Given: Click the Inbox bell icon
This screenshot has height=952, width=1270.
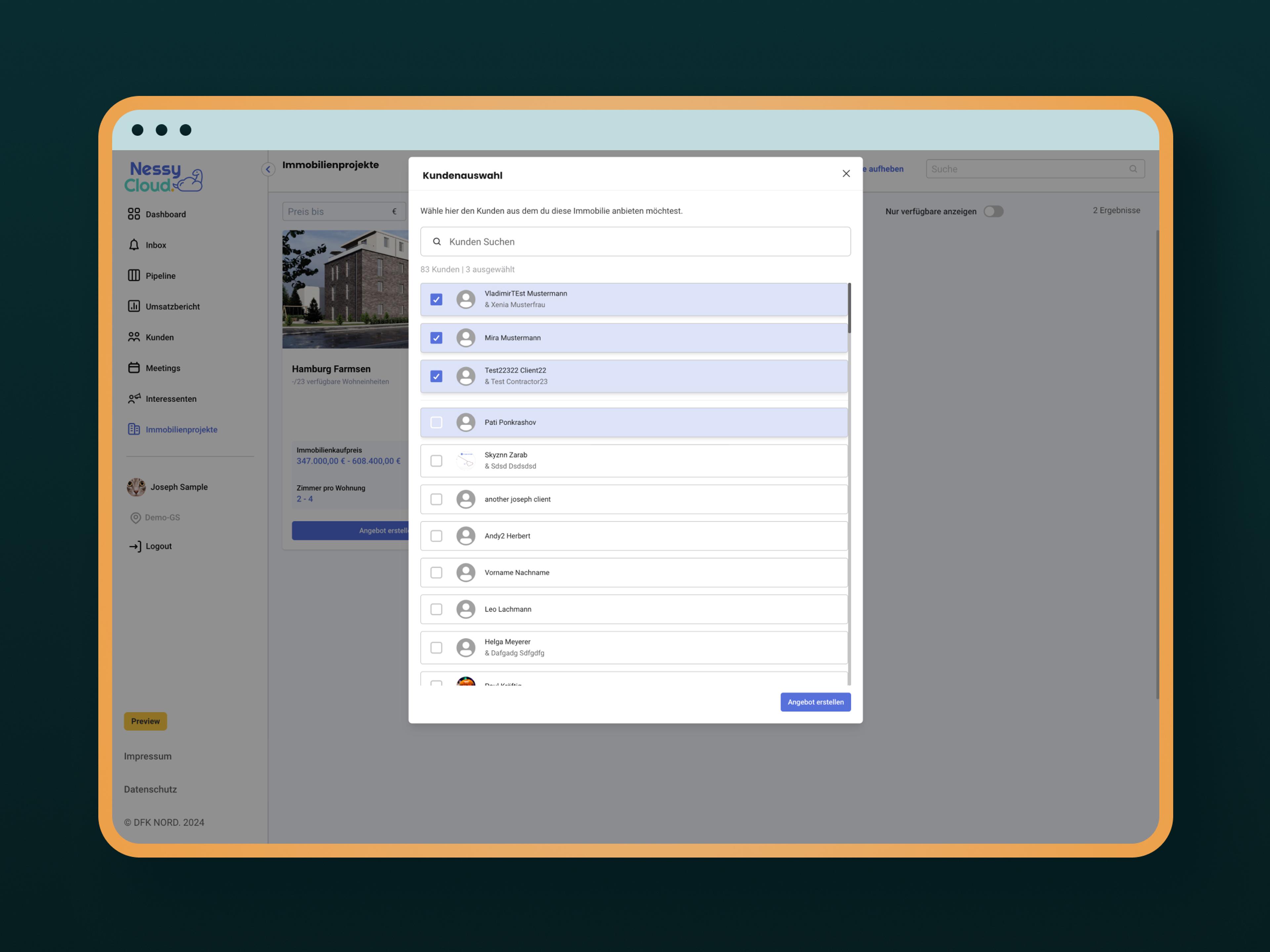Looking at the screenshot, I should (x=134, y=245).
